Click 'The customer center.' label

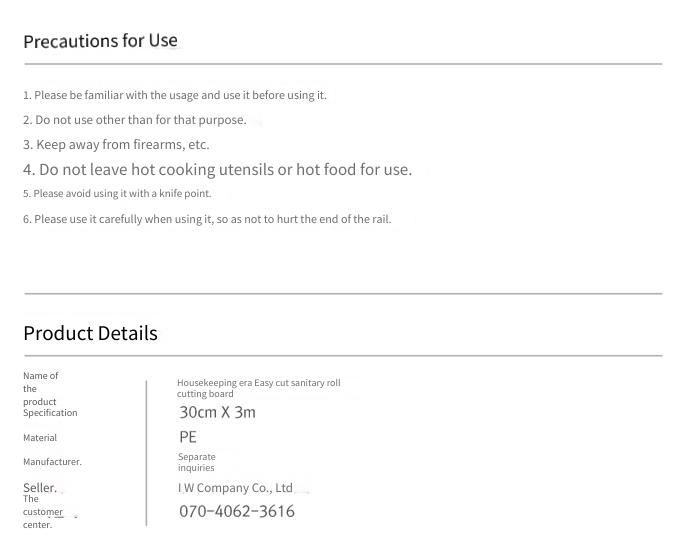pyautogui.click(x=43, y=512)
